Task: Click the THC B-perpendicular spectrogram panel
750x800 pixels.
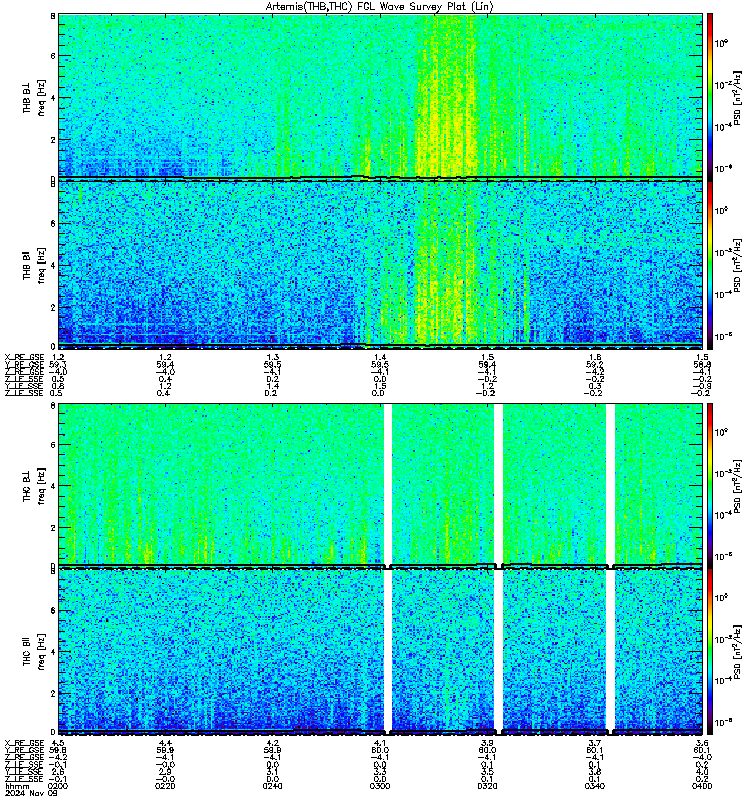Action: click(380, 484)
